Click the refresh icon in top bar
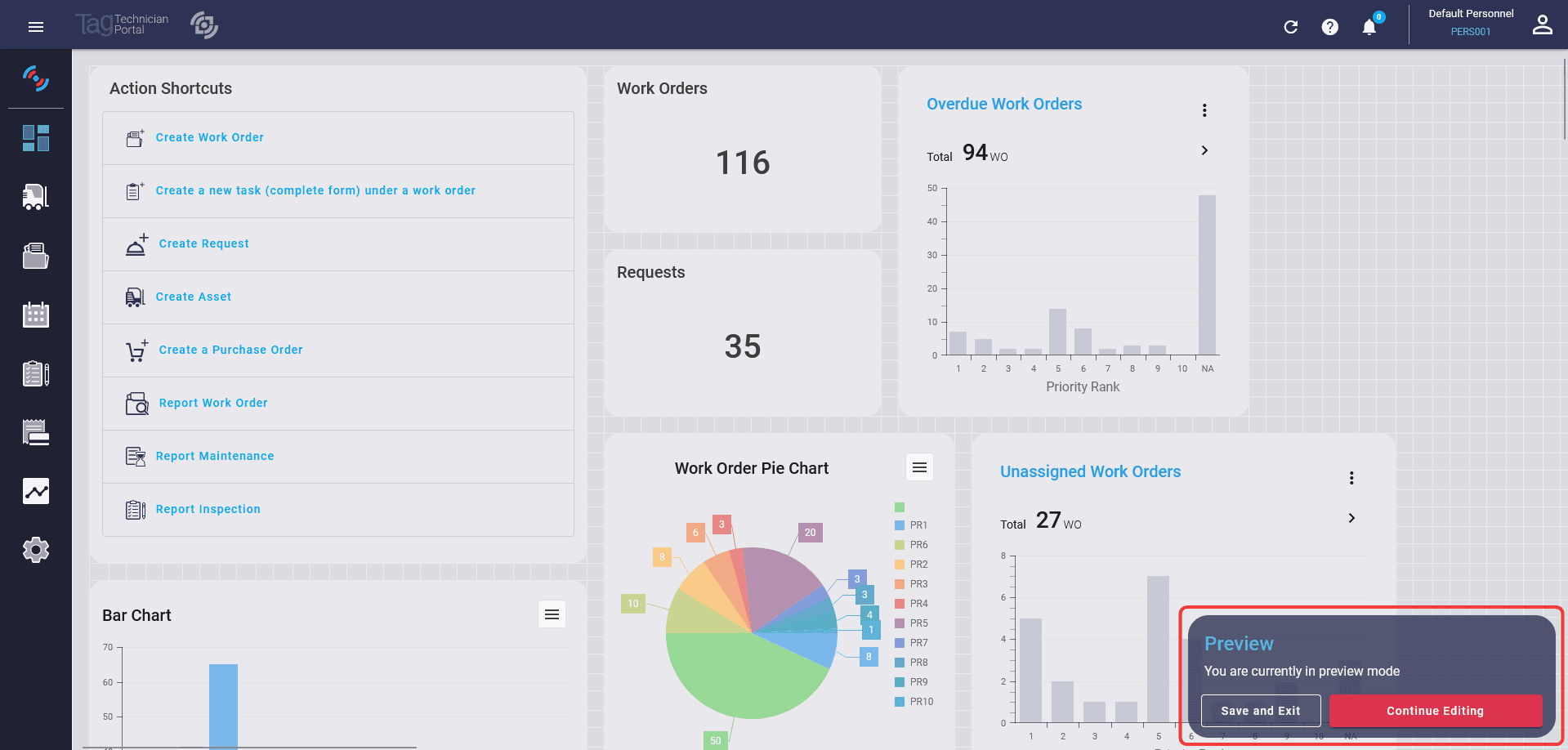 click(x=1291, y=27)
